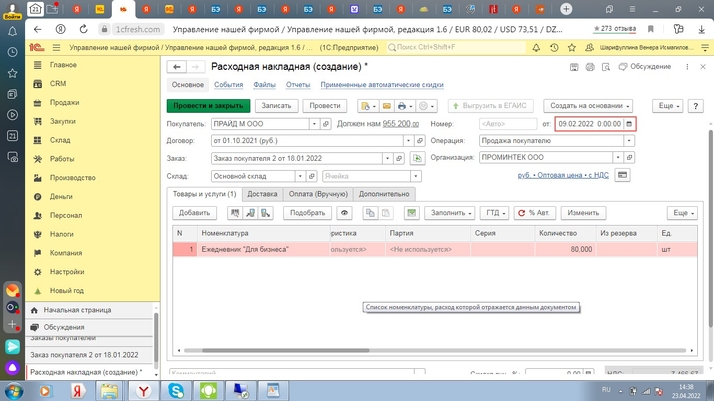
Task: Click the print icon in the document toolbar
Action: (x=402, y=106)
